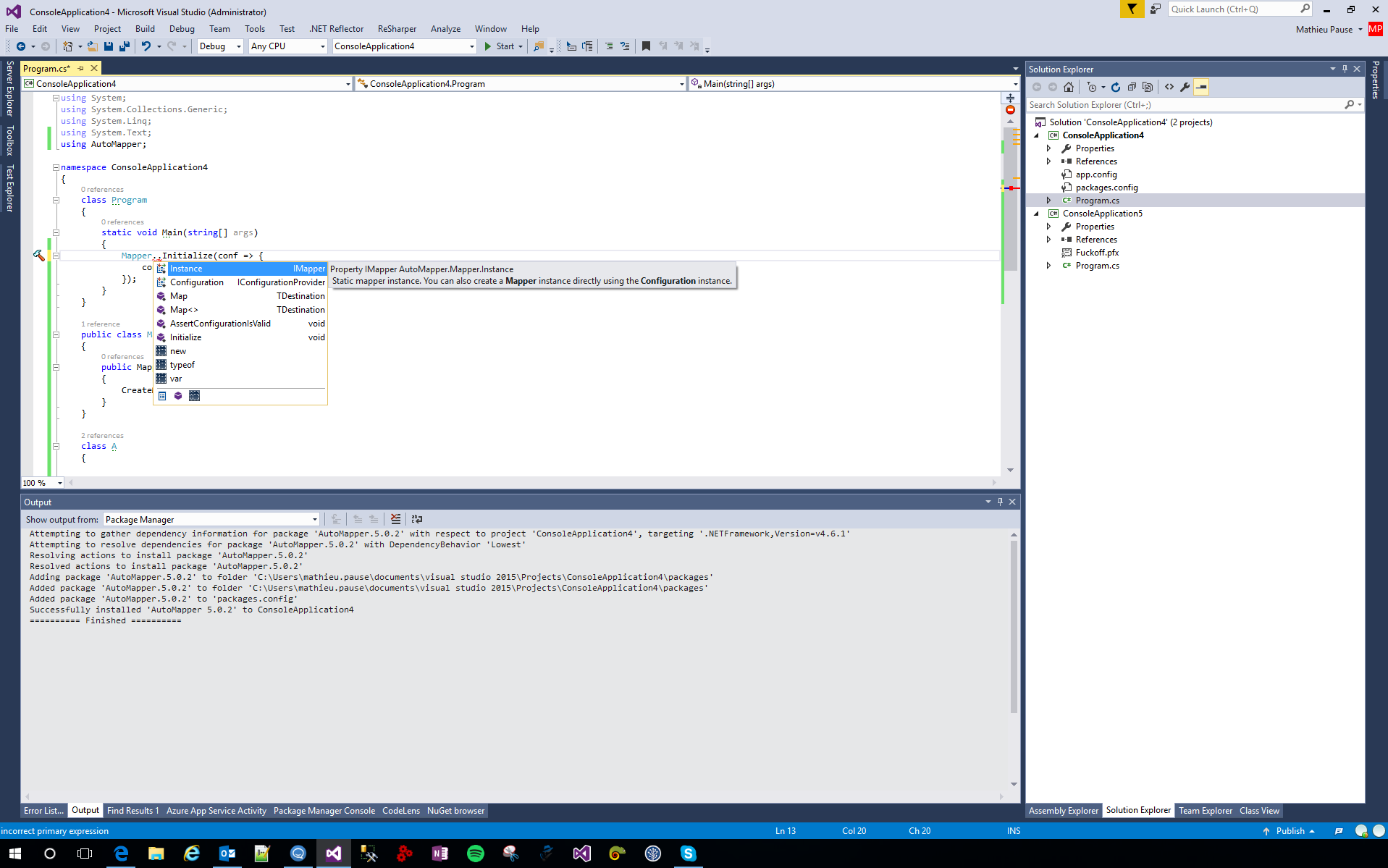
Task: Open the ReSharper menu
Action: (397, 29)
